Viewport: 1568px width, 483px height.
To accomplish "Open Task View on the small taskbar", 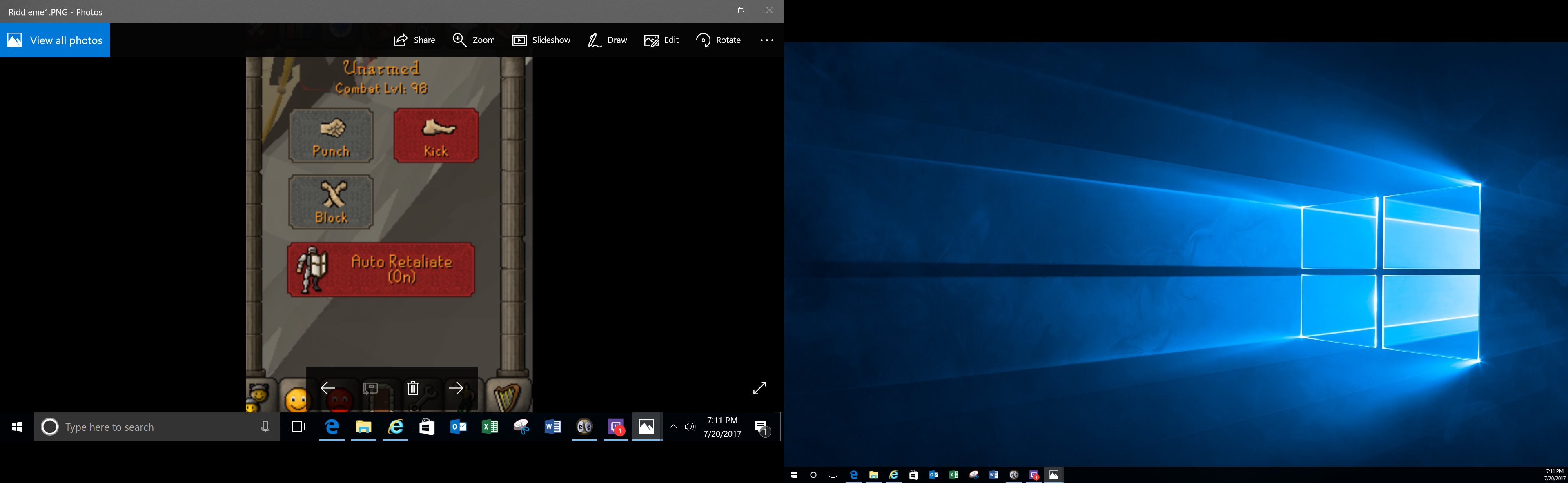I will tap(833, 475).
